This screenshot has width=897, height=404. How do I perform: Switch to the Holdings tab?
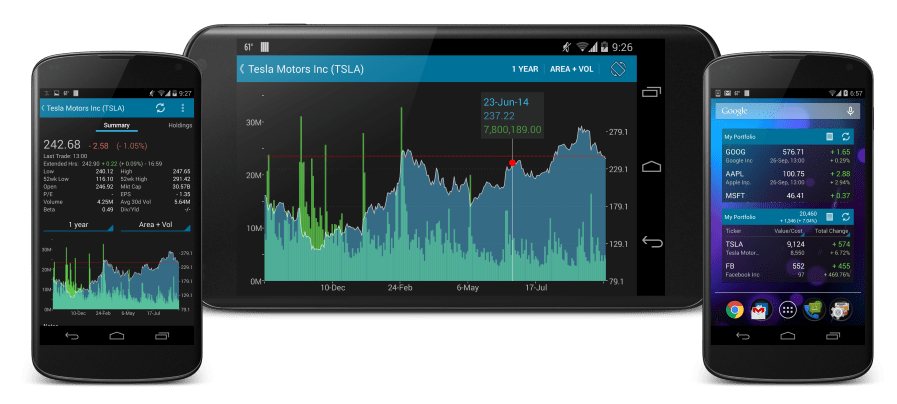[180, 125]
